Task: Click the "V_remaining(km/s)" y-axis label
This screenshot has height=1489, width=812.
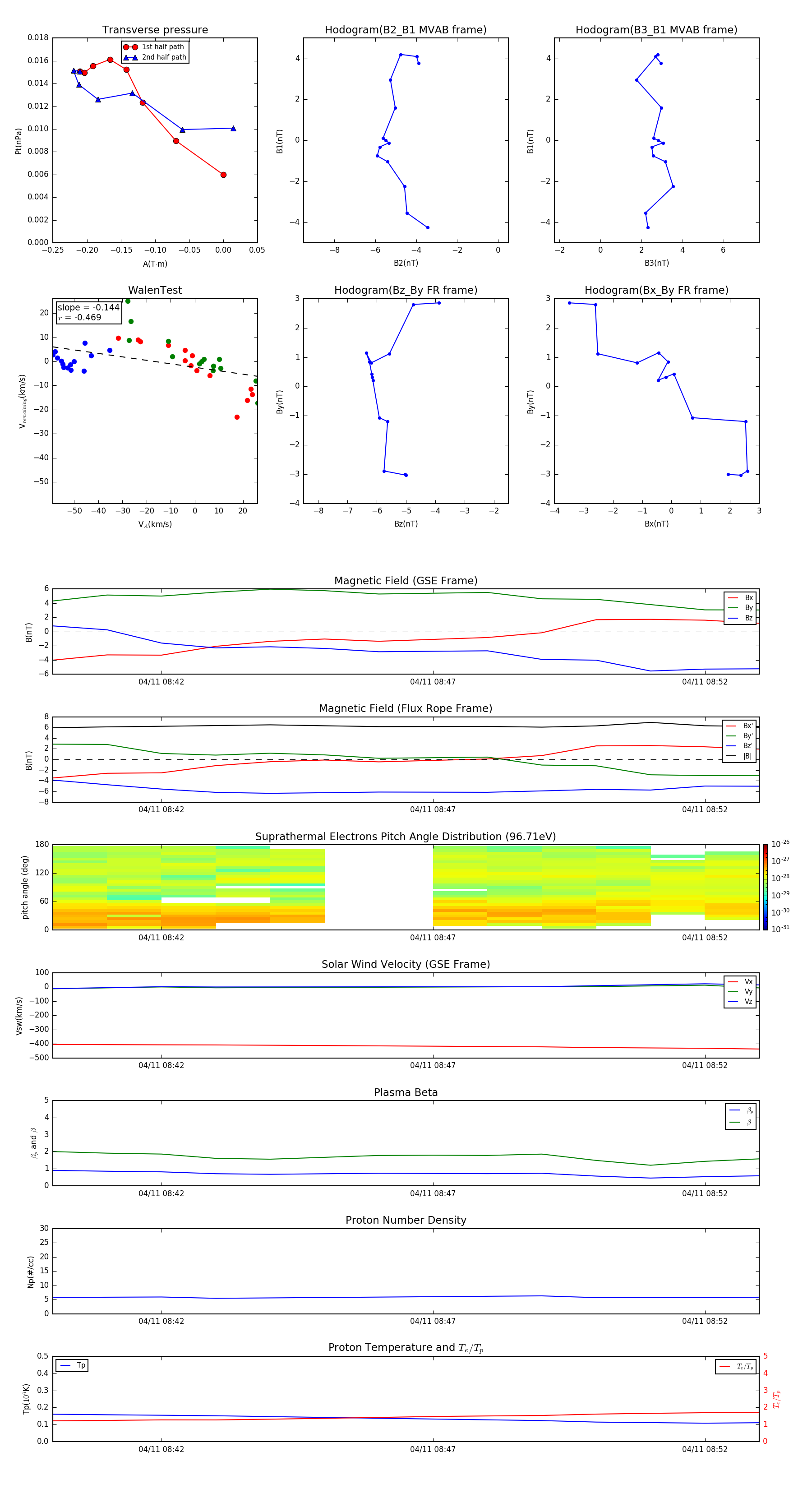Action: point(22,401)
